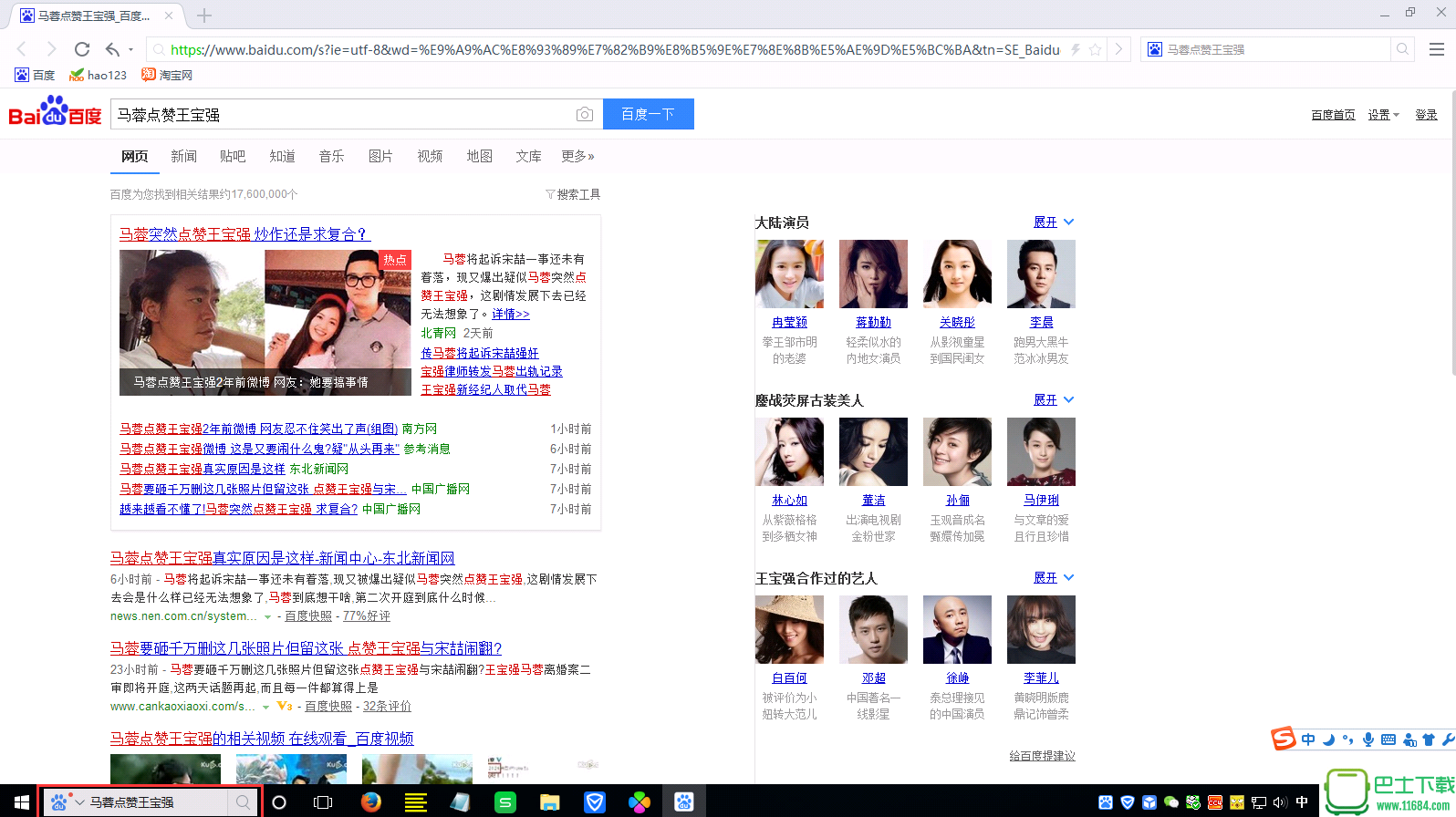Open File Explorer from taskbar
This screenshot has height=817, width=1456.
point(549,802)
